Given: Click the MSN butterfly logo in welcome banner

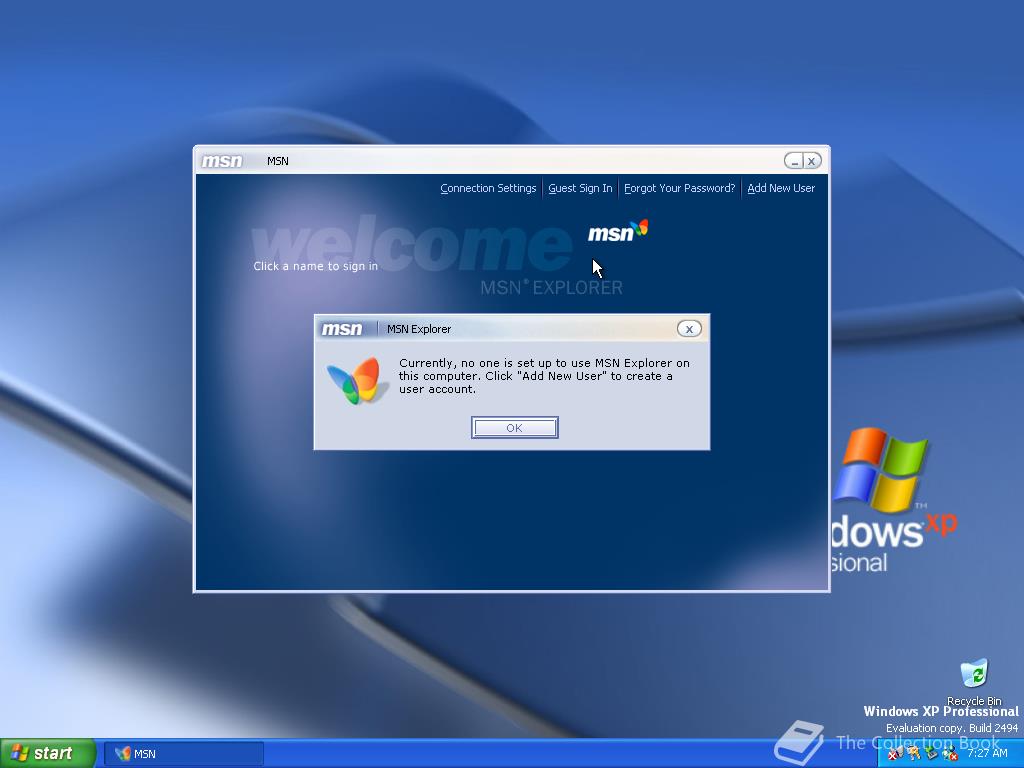Looking at the screenshot, I should (x=618, y=231).
